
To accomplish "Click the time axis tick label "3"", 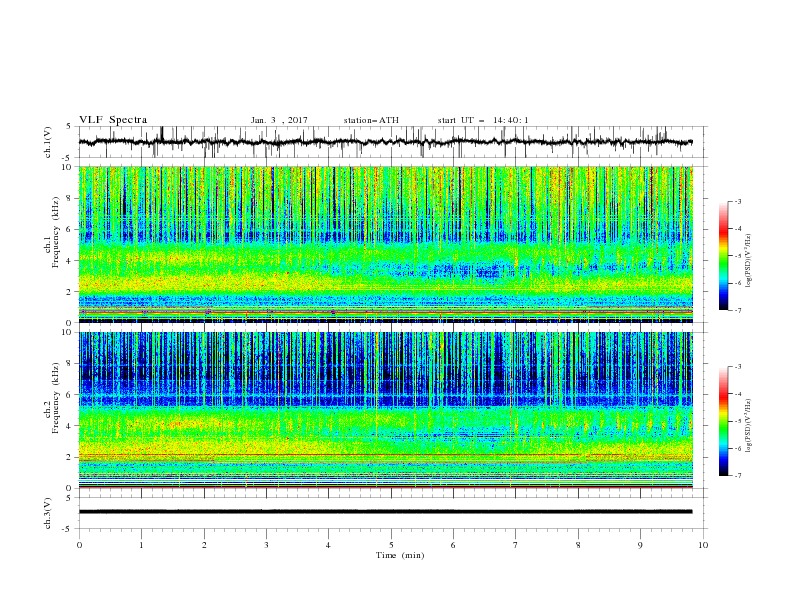I will [266, 545].
